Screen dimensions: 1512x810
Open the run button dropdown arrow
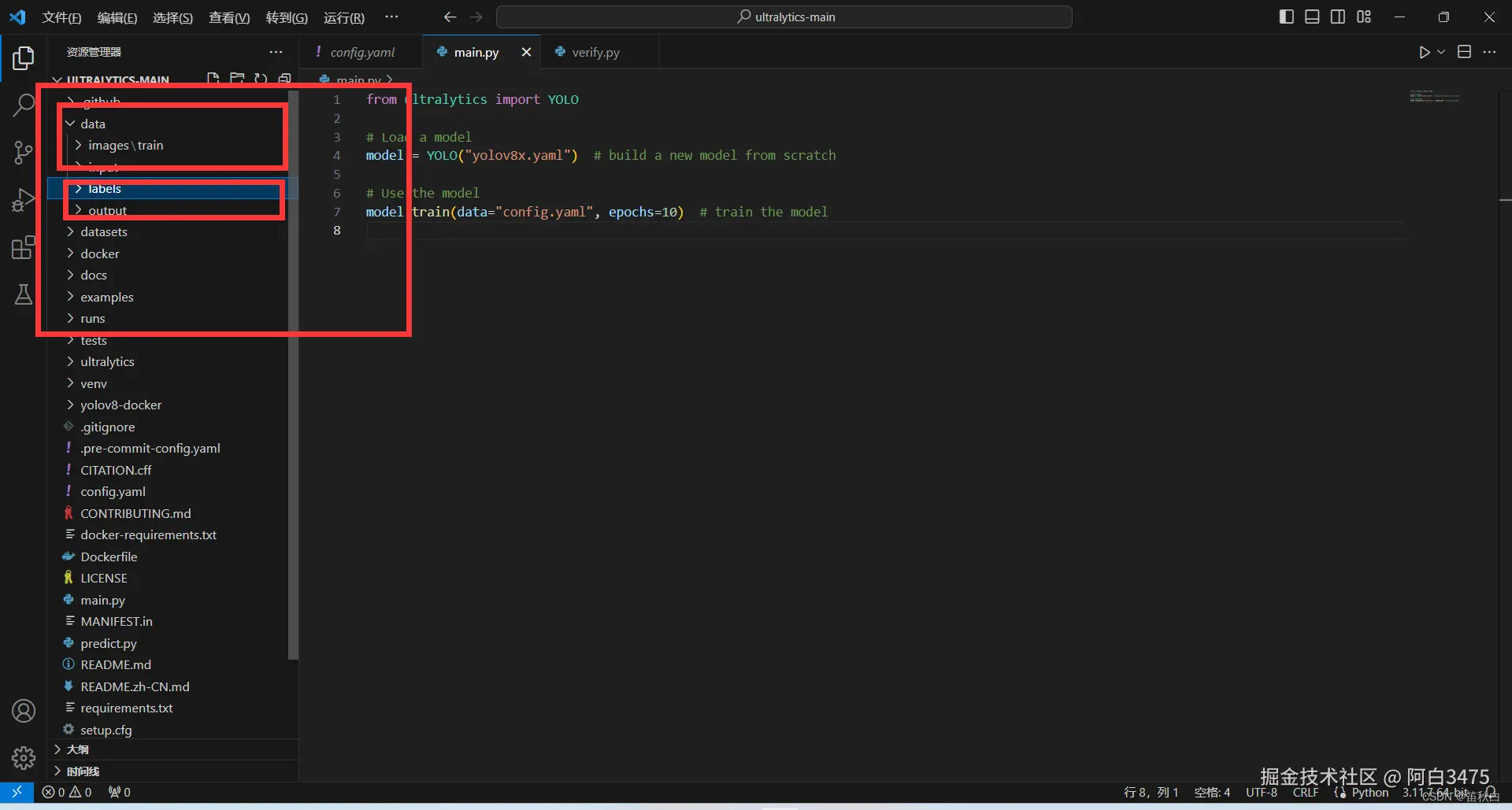click(1441, 52)
